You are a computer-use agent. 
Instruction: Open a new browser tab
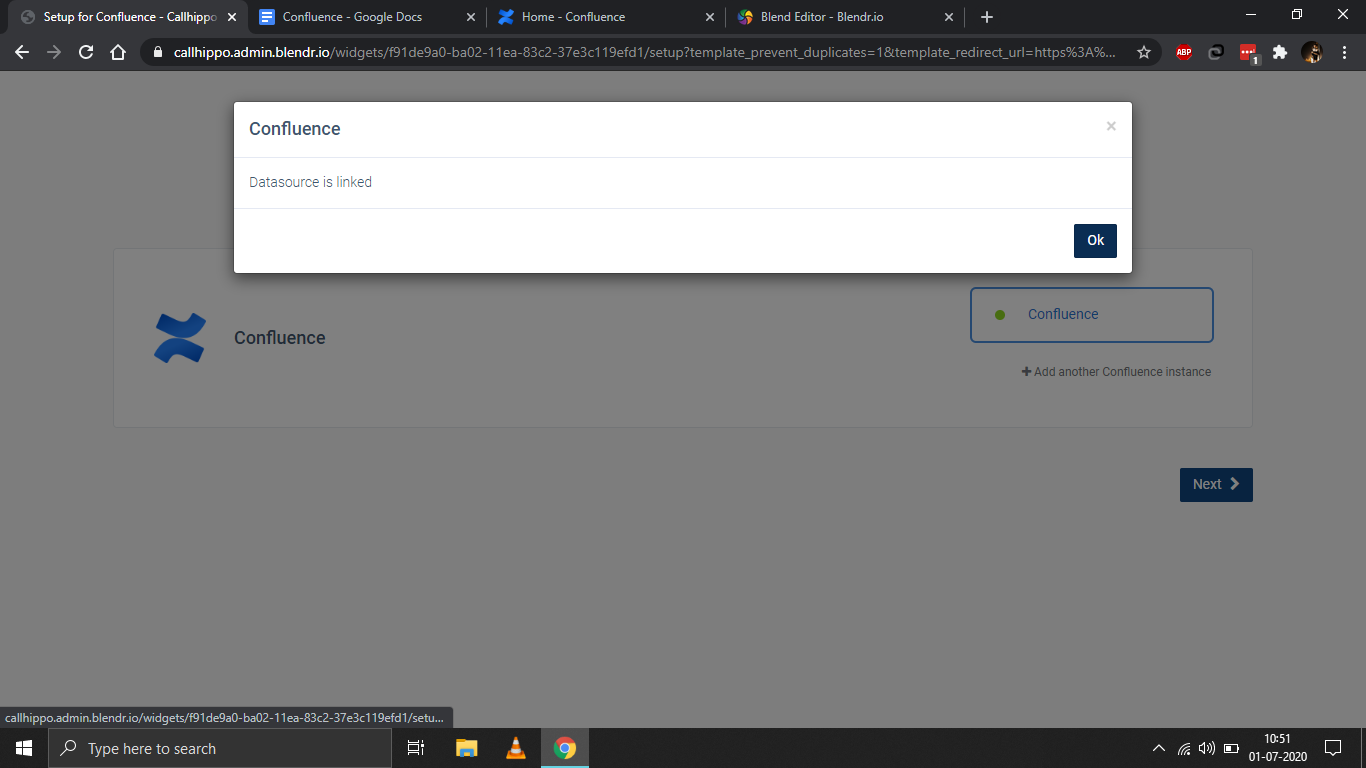[987, 17]
